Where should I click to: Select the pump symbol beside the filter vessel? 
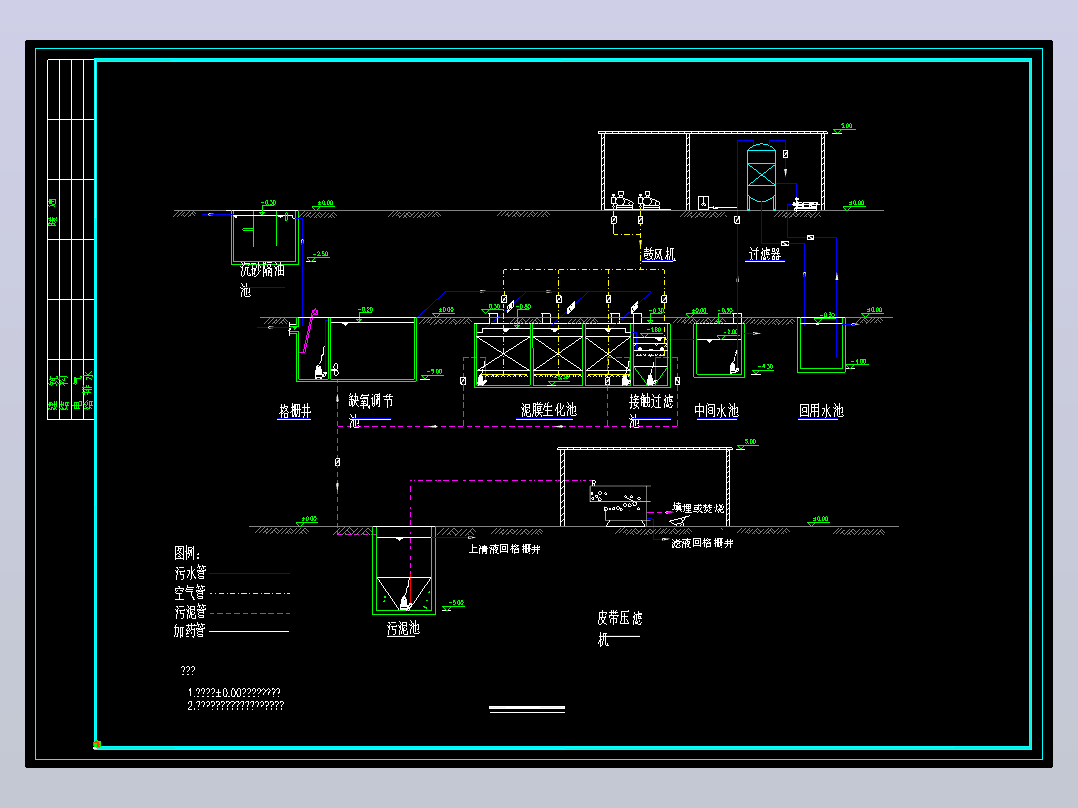(806, 204)
